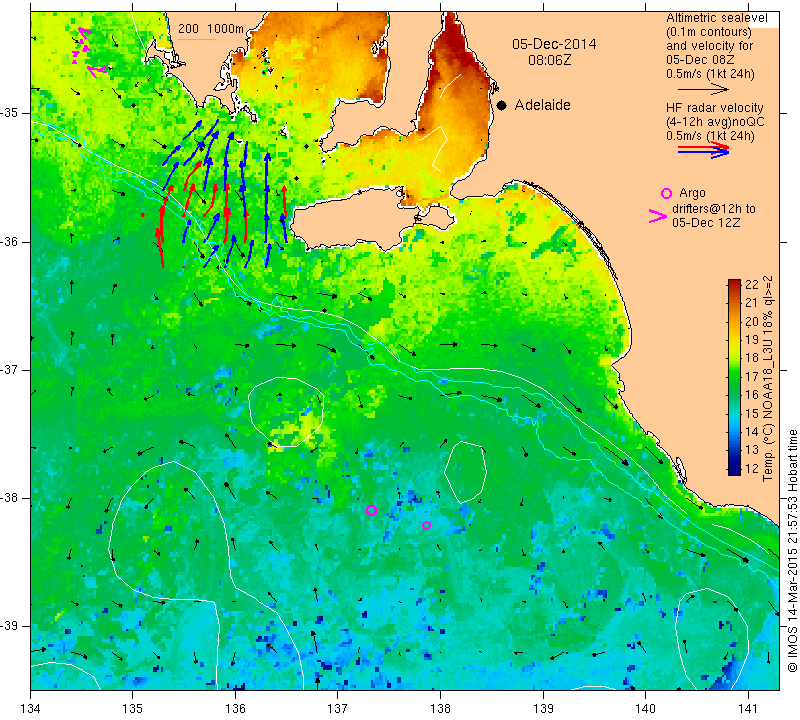Click the latitude axis label -35

pos(10,113)
